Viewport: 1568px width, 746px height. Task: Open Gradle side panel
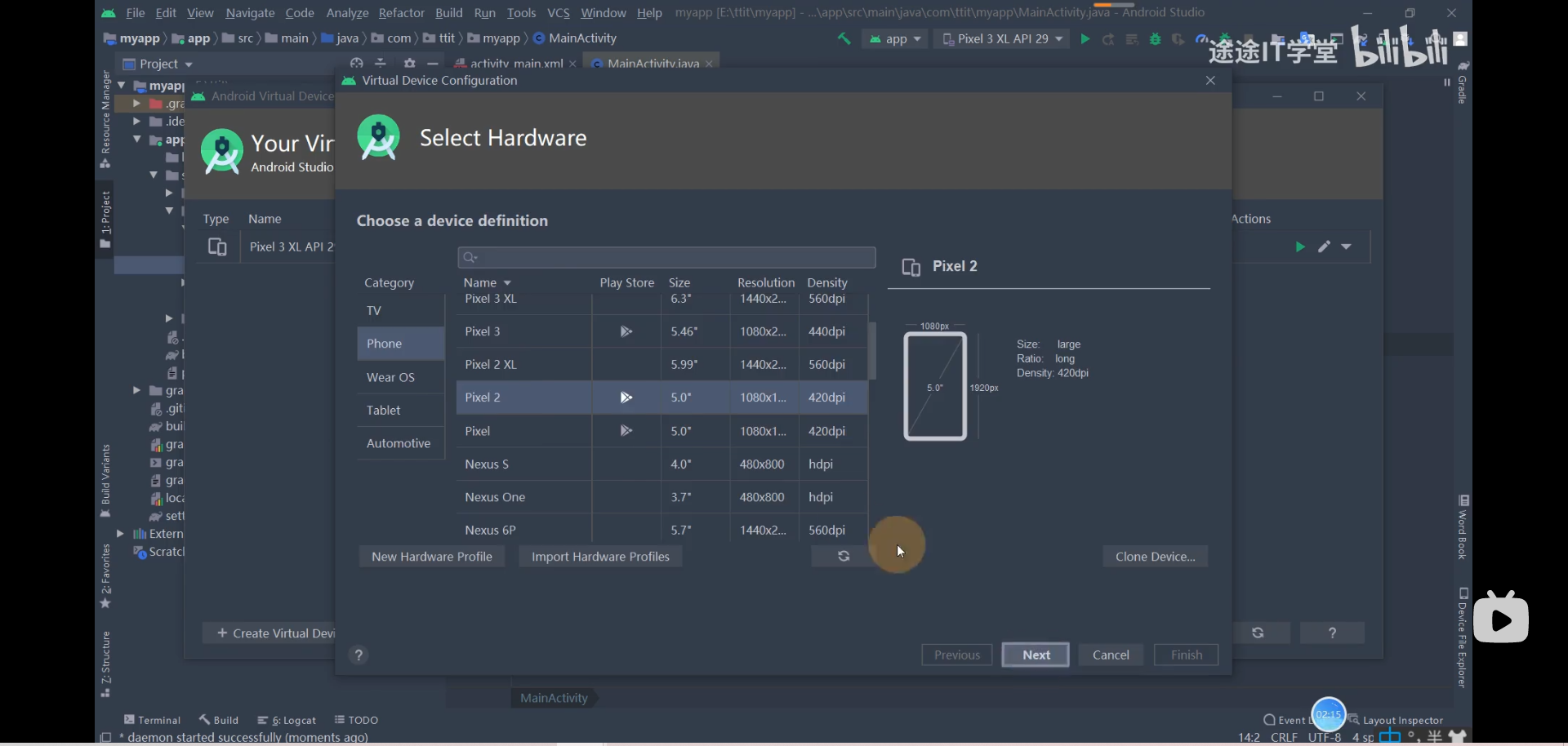(x=1463, y=82)
